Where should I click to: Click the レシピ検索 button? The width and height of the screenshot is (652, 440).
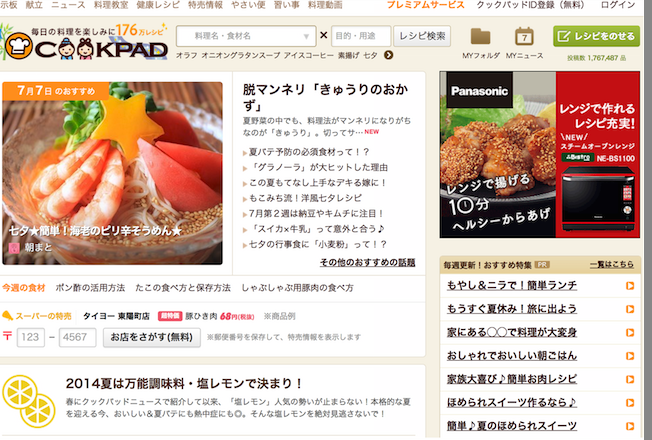pyautogui.click(x=422, y=36)
